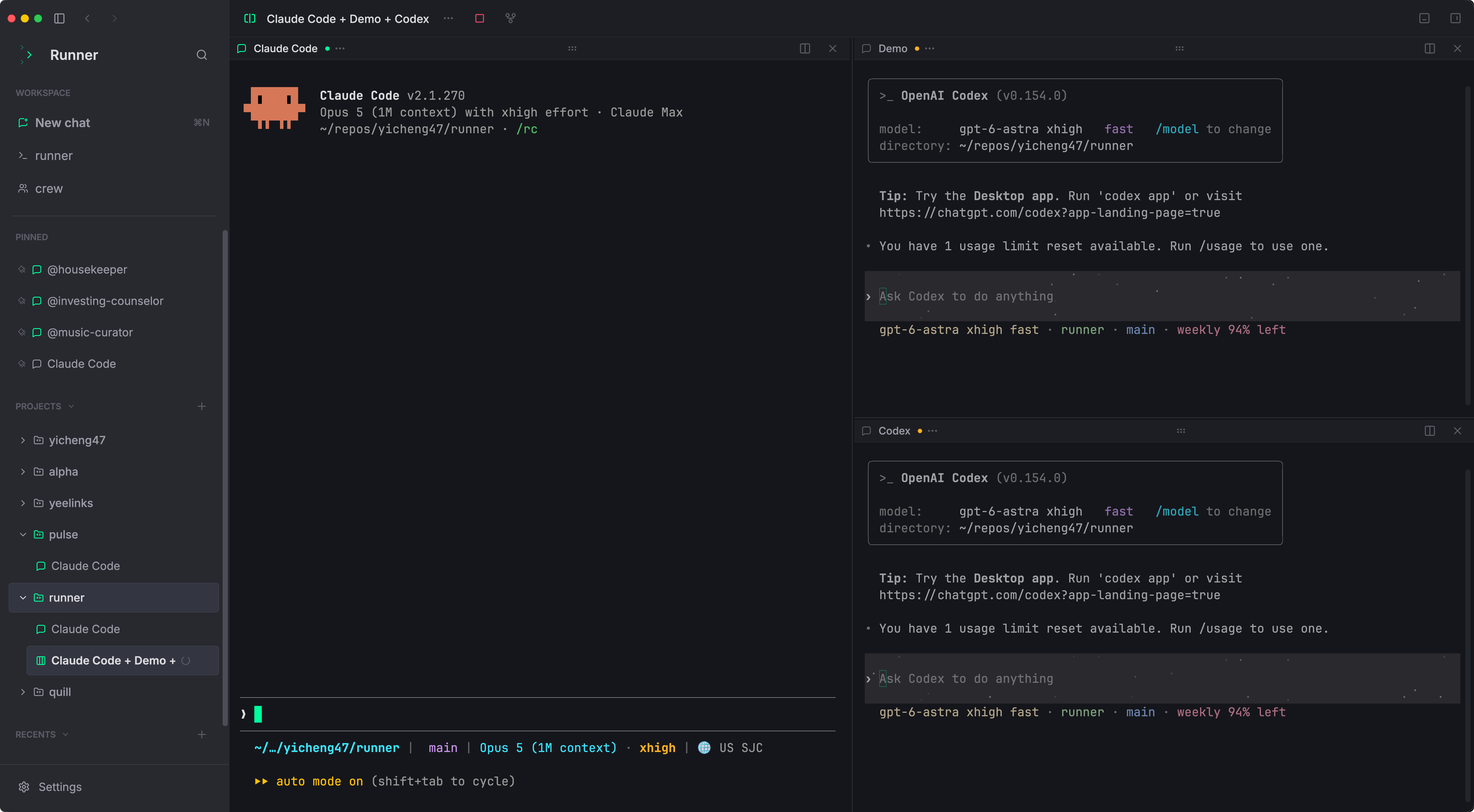Expand the quill project folder
1474x812 pixels.
[x=23, y=692]
